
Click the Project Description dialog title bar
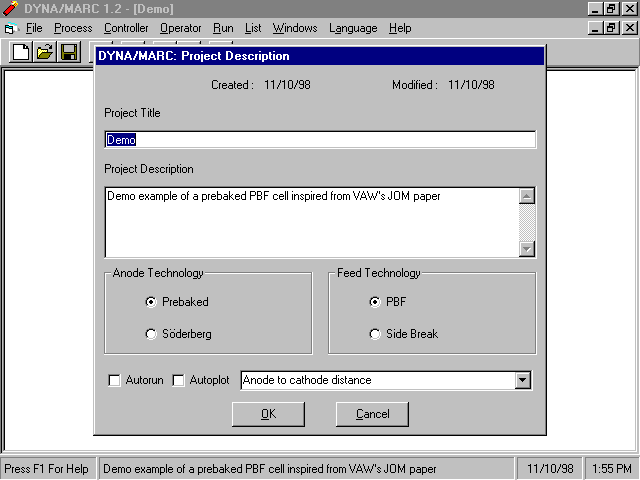[x=320, y=56]
